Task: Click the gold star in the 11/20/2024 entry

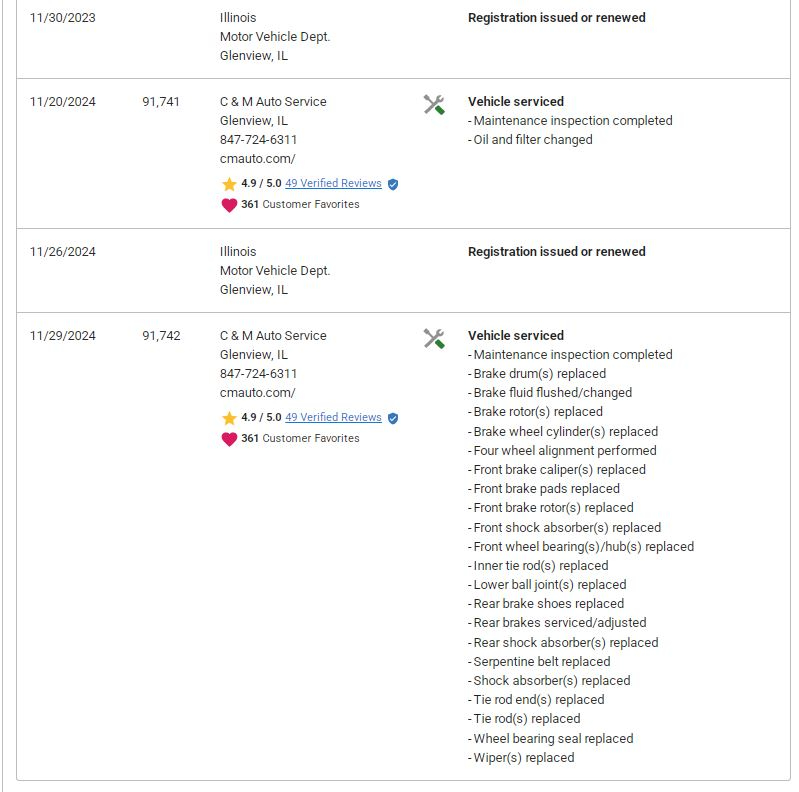Action: click(x=229, y=184)
